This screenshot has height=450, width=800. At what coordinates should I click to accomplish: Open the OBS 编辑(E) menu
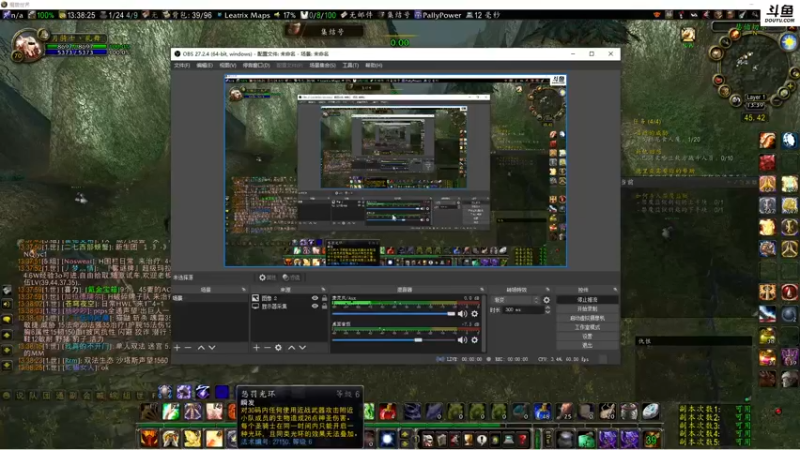tap(204, 65)
